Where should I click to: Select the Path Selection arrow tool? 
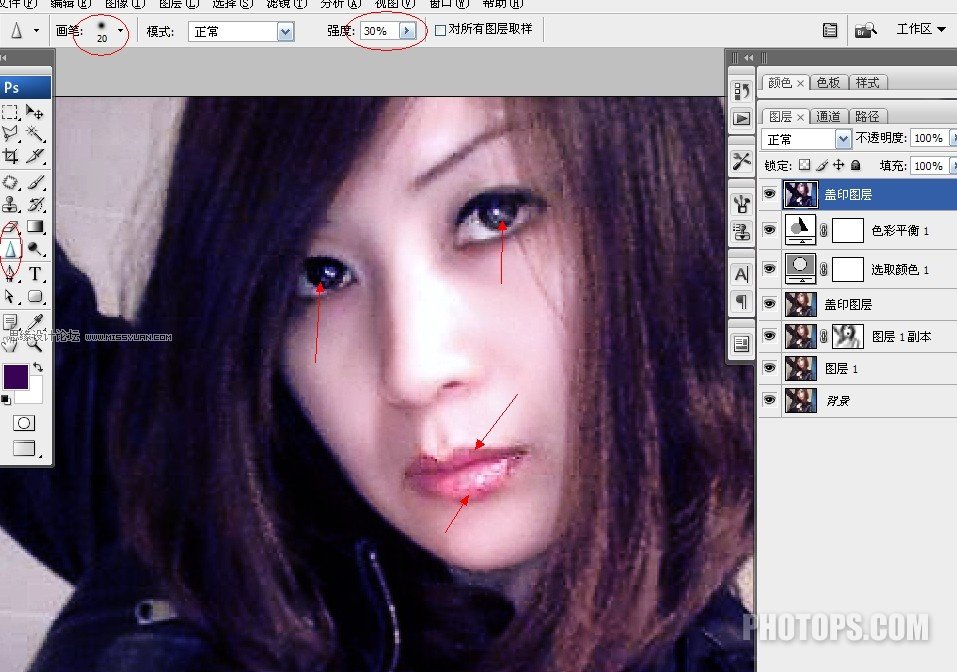[x=10, y=297]
